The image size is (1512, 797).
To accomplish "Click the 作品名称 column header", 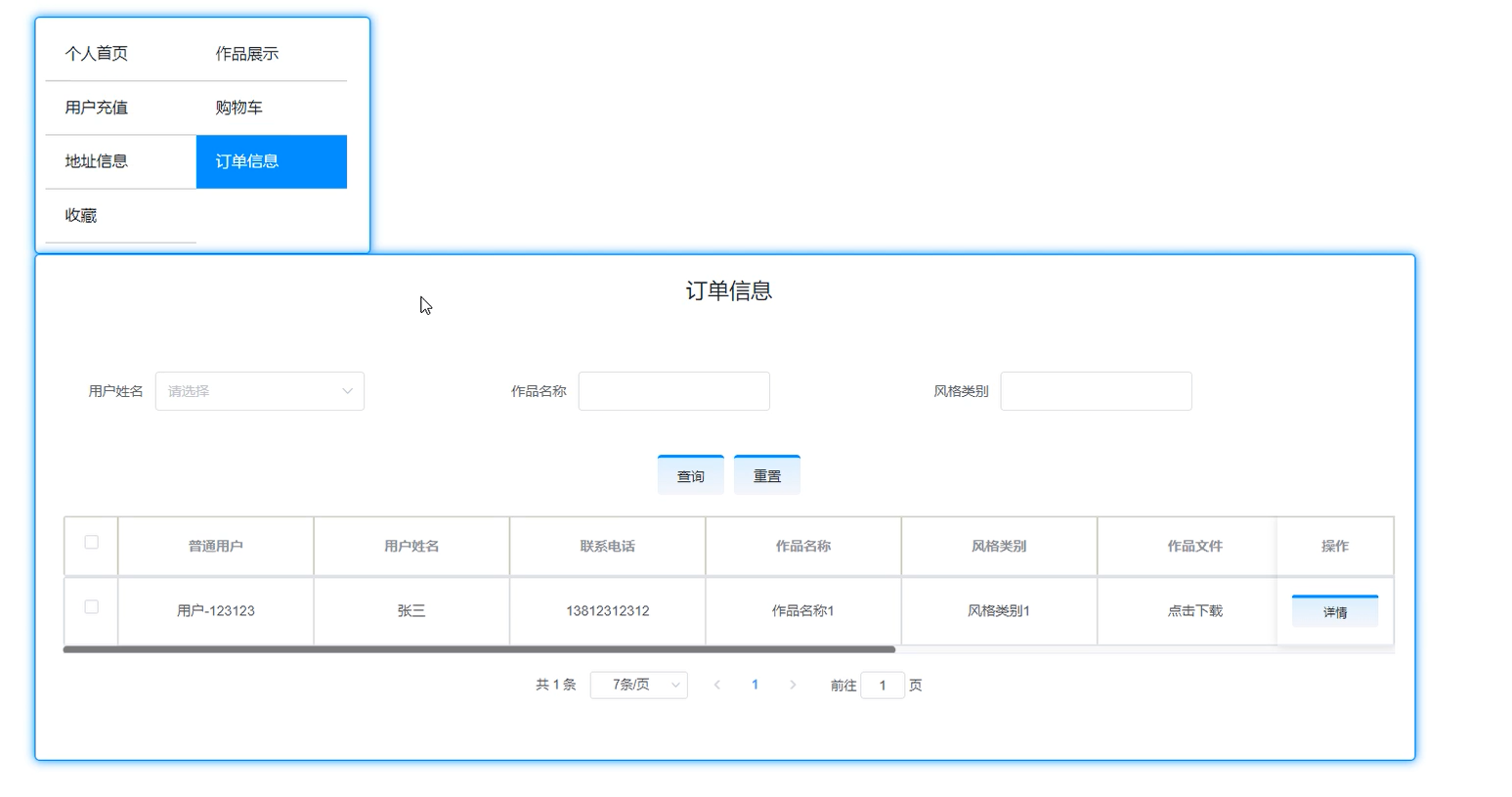I will [x=803, y=547].
